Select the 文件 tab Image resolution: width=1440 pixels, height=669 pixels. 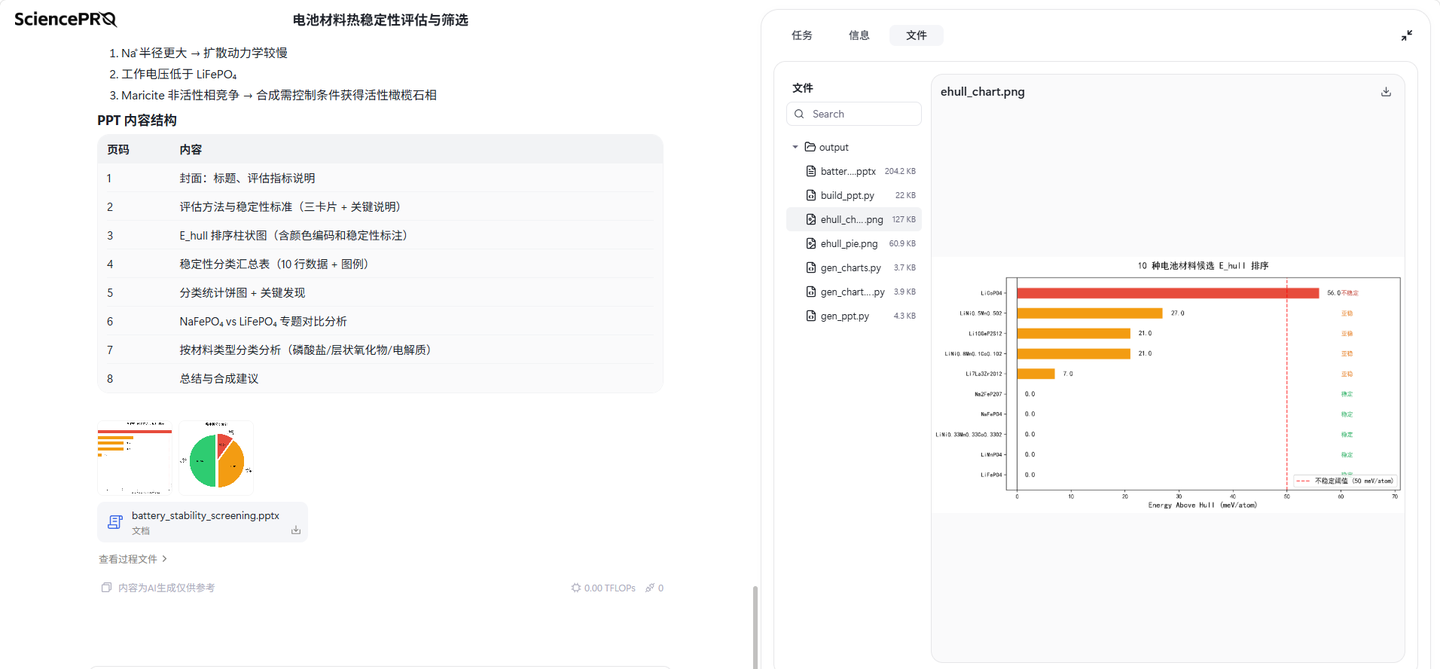tap(916, 35)
